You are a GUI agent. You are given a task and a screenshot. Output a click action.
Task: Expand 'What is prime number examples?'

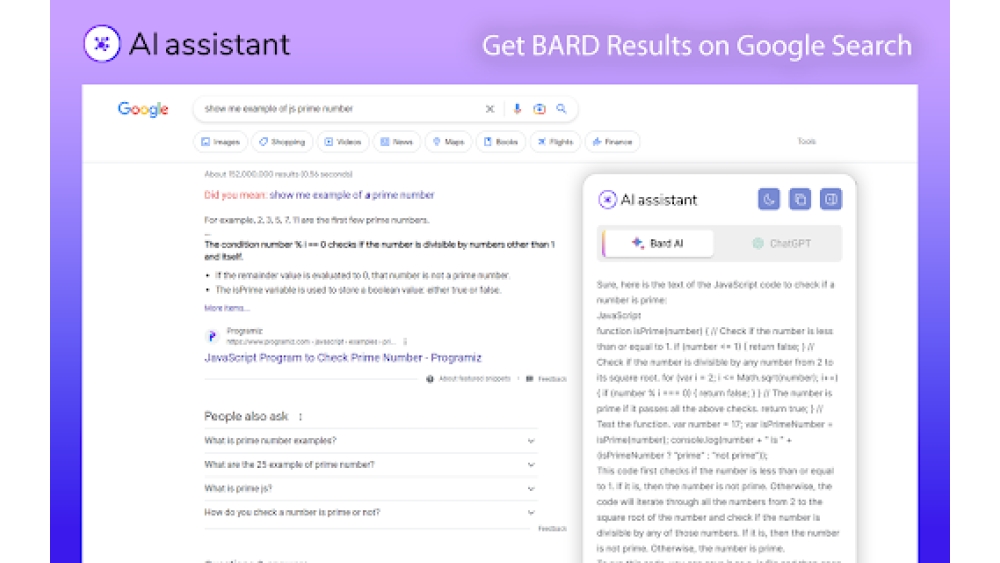[370, 441]
